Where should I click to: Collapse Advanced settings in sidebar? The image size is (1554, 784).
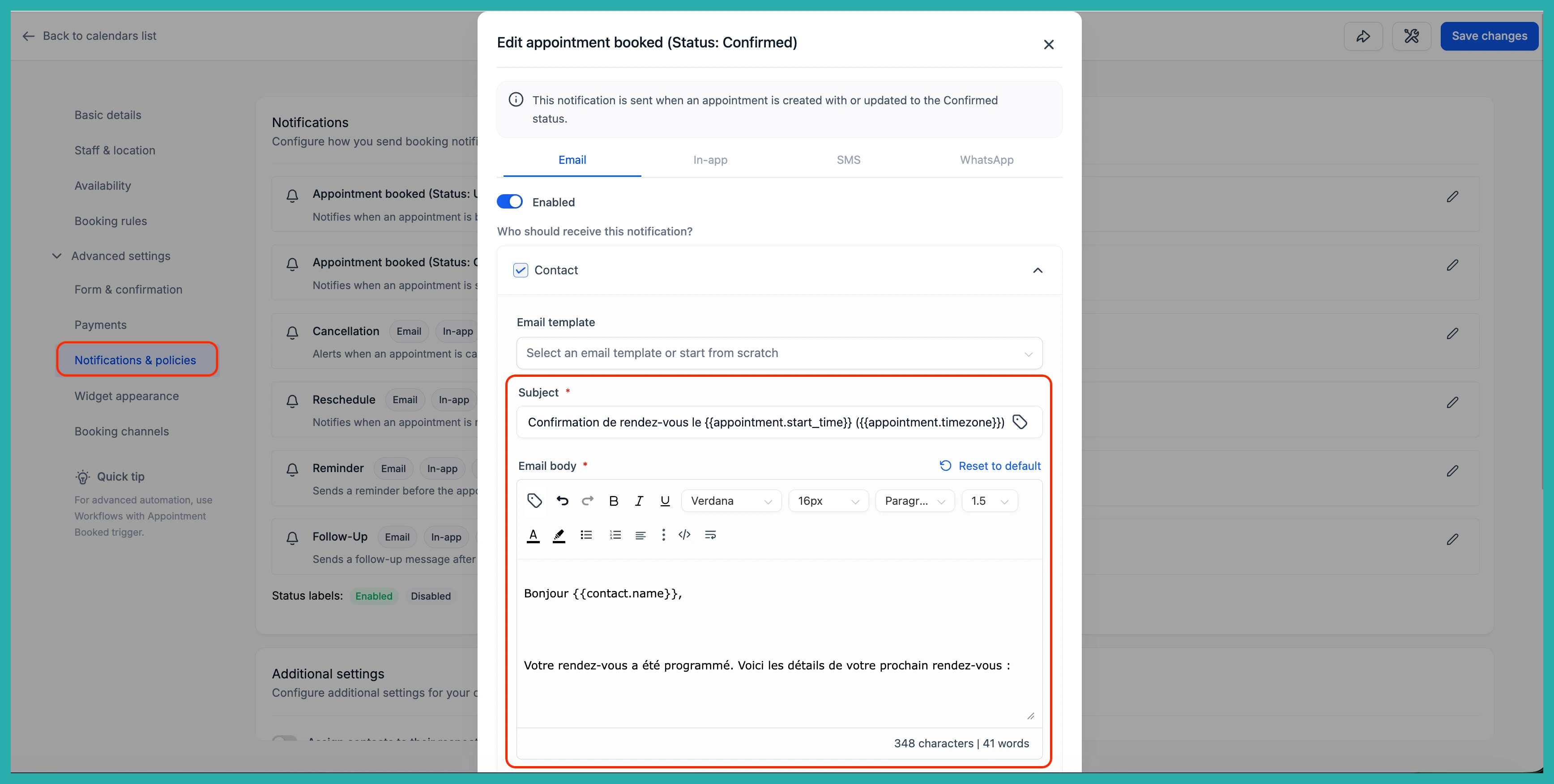pyautogui.click(x=57, y=256)
